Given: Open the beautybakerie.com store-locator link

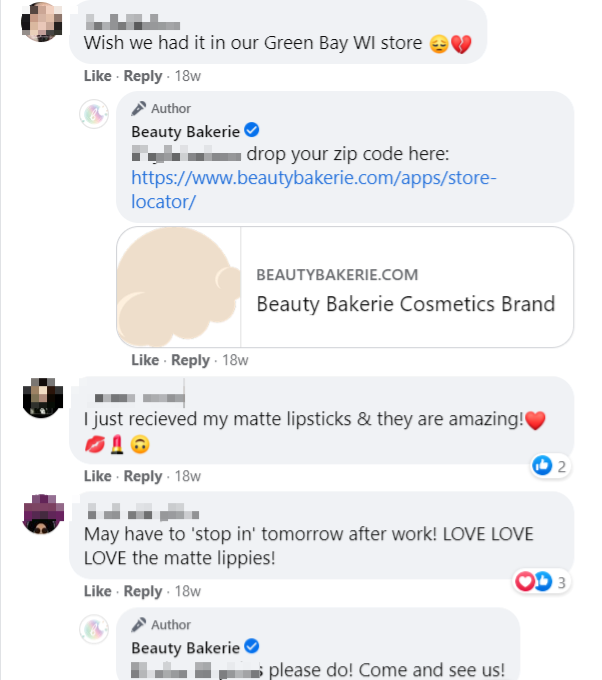Looking at the screenshot, I should point(314,190).
